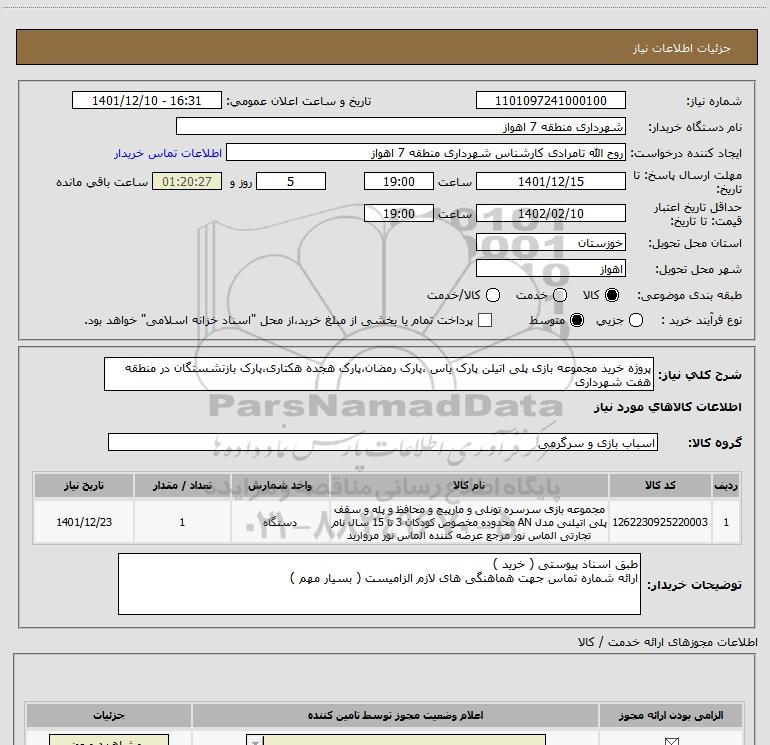Click the اعلام وضعیت مجوز column header
The image size is (770, 745).
[395, 715]
